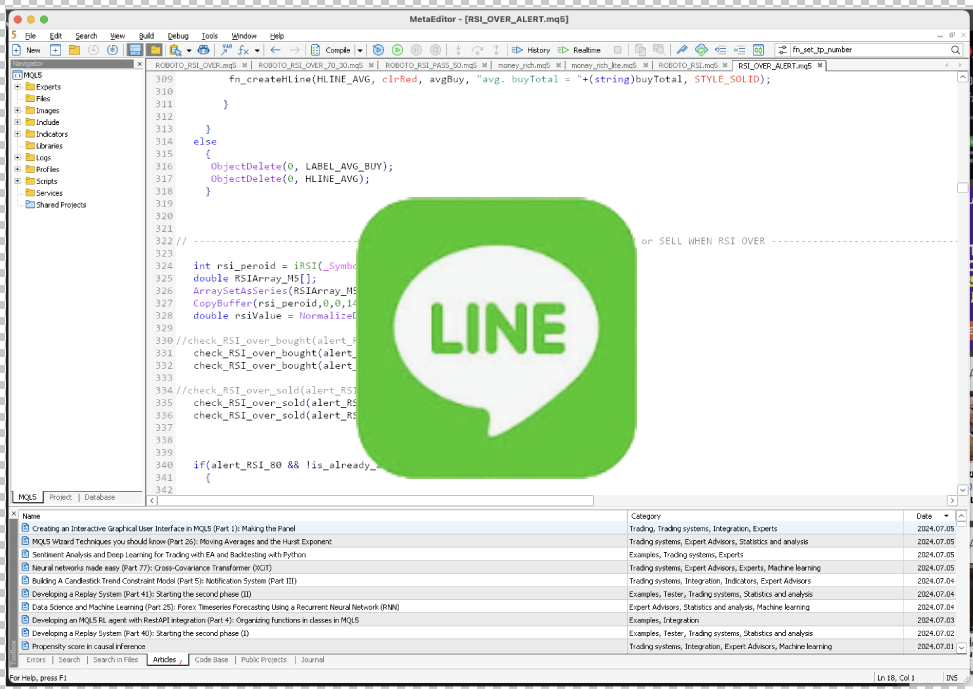
Task: Click the fn_set_tp_number search field
Action: [869, 50]
